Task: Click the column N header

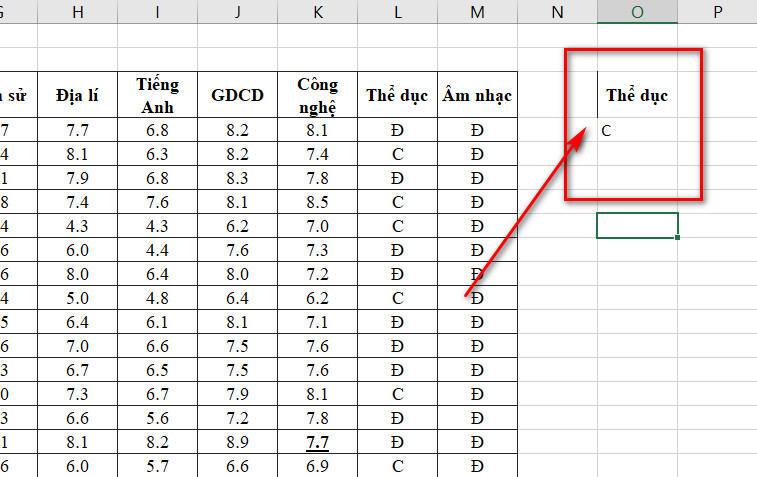Action: pyautogui.click(x=557, y=11)
